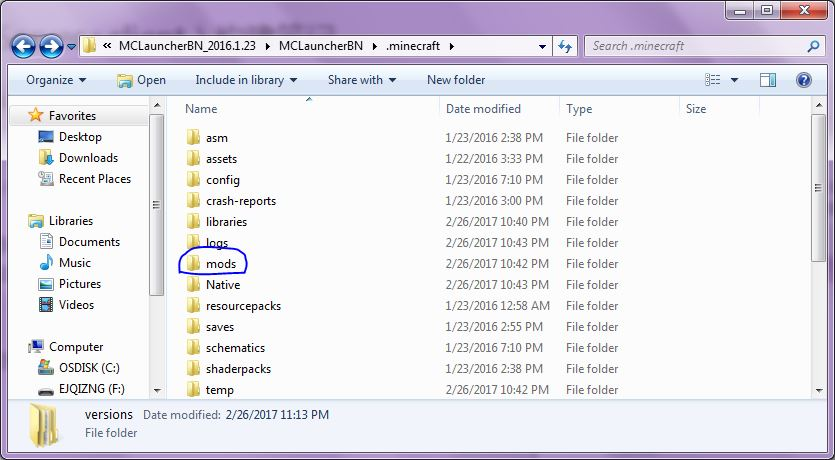The image size is (835, 460).
Task: Open Recent Places in Favorites
Action: point(95,179)
